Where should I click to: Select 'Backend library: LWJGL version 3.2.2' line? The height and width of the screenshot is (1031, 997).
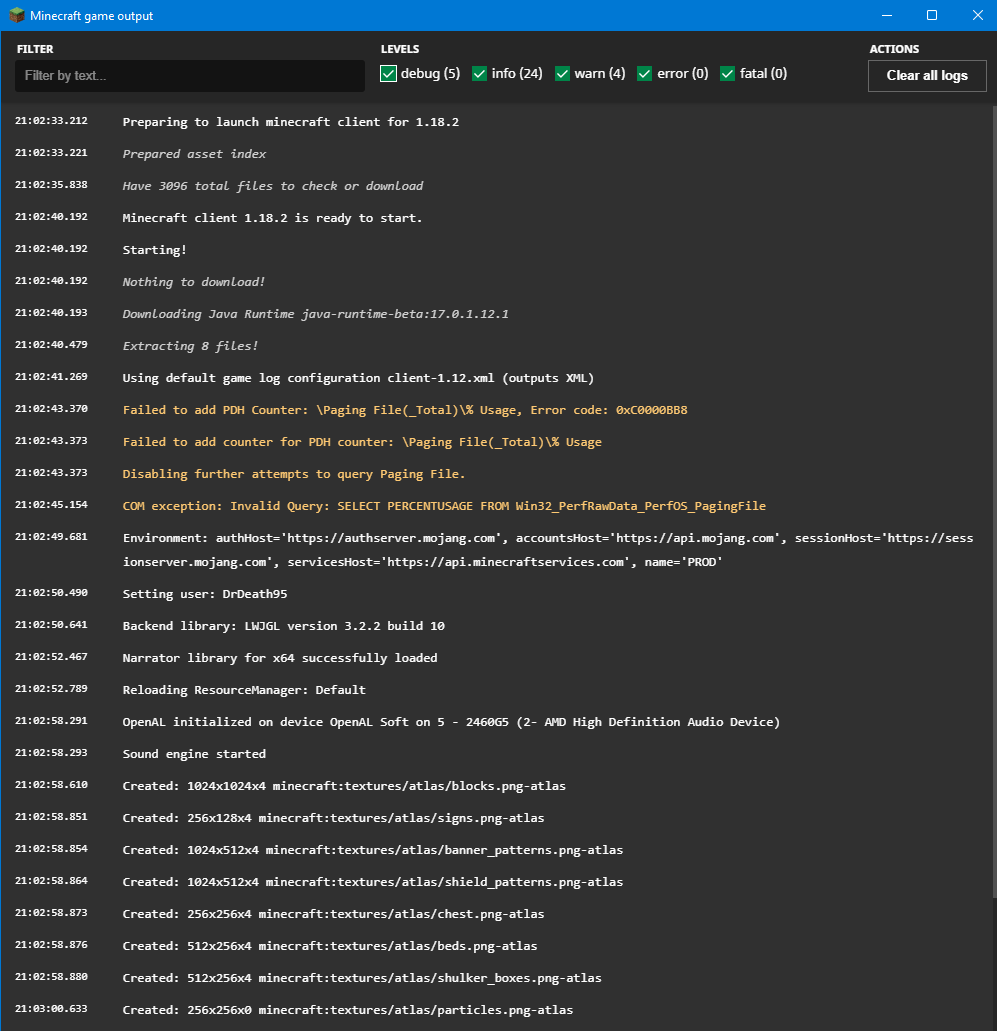[x=283, y=626]
